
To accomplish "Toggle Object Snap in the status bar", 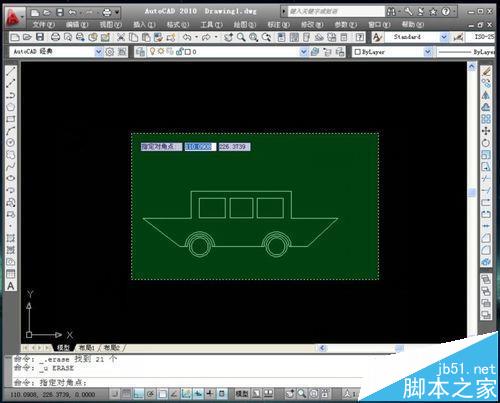I will click(162, 394).
